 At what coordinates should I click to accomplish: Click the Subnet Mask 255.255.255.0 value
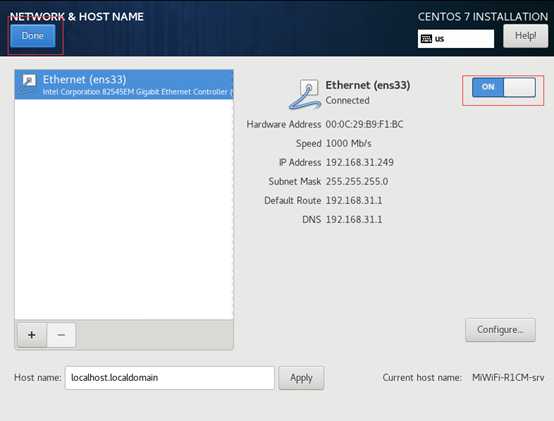coord(357,182)
